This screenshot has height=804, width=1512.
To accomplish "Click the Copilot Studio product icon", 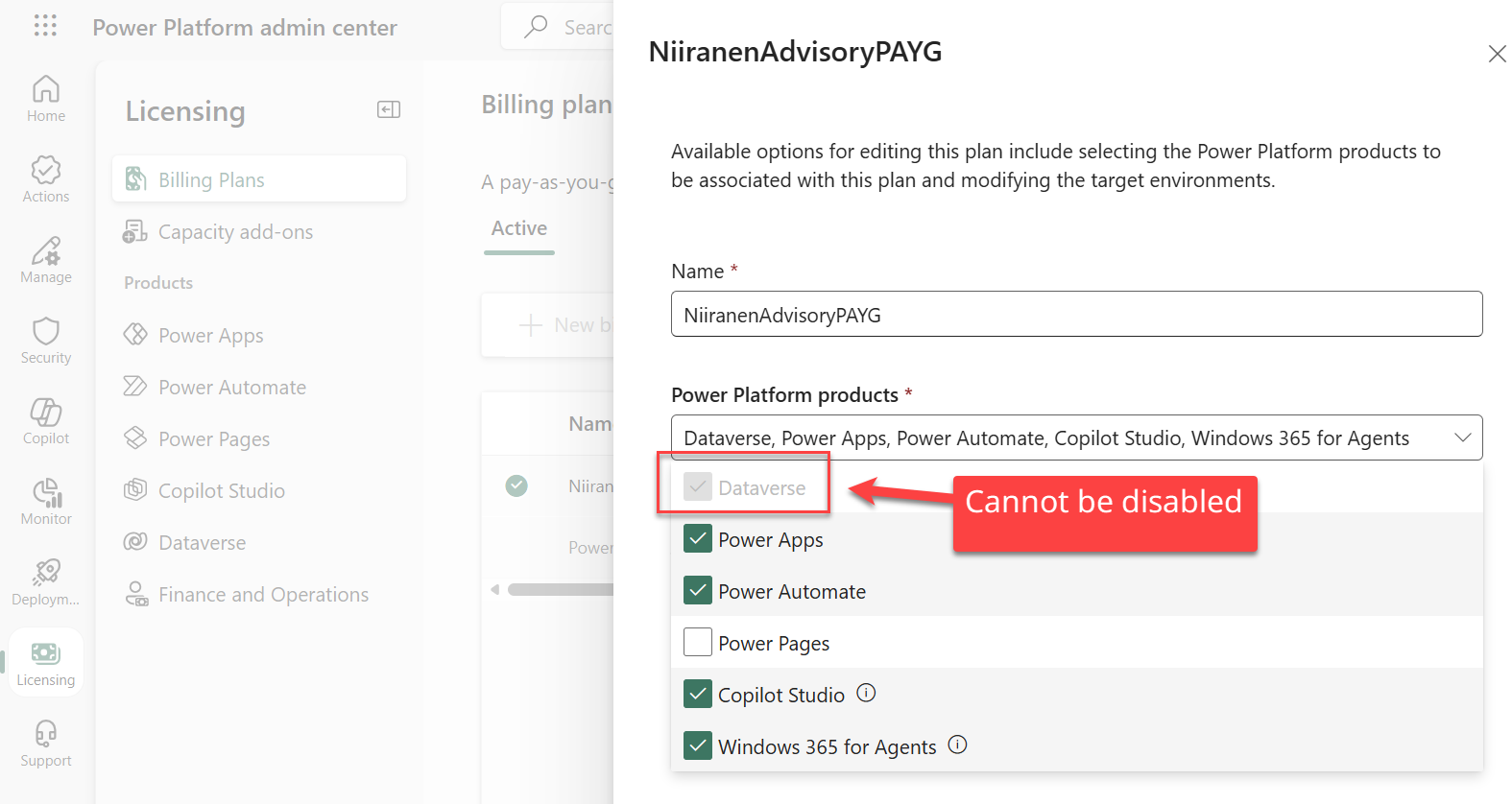I will point(135,490).
